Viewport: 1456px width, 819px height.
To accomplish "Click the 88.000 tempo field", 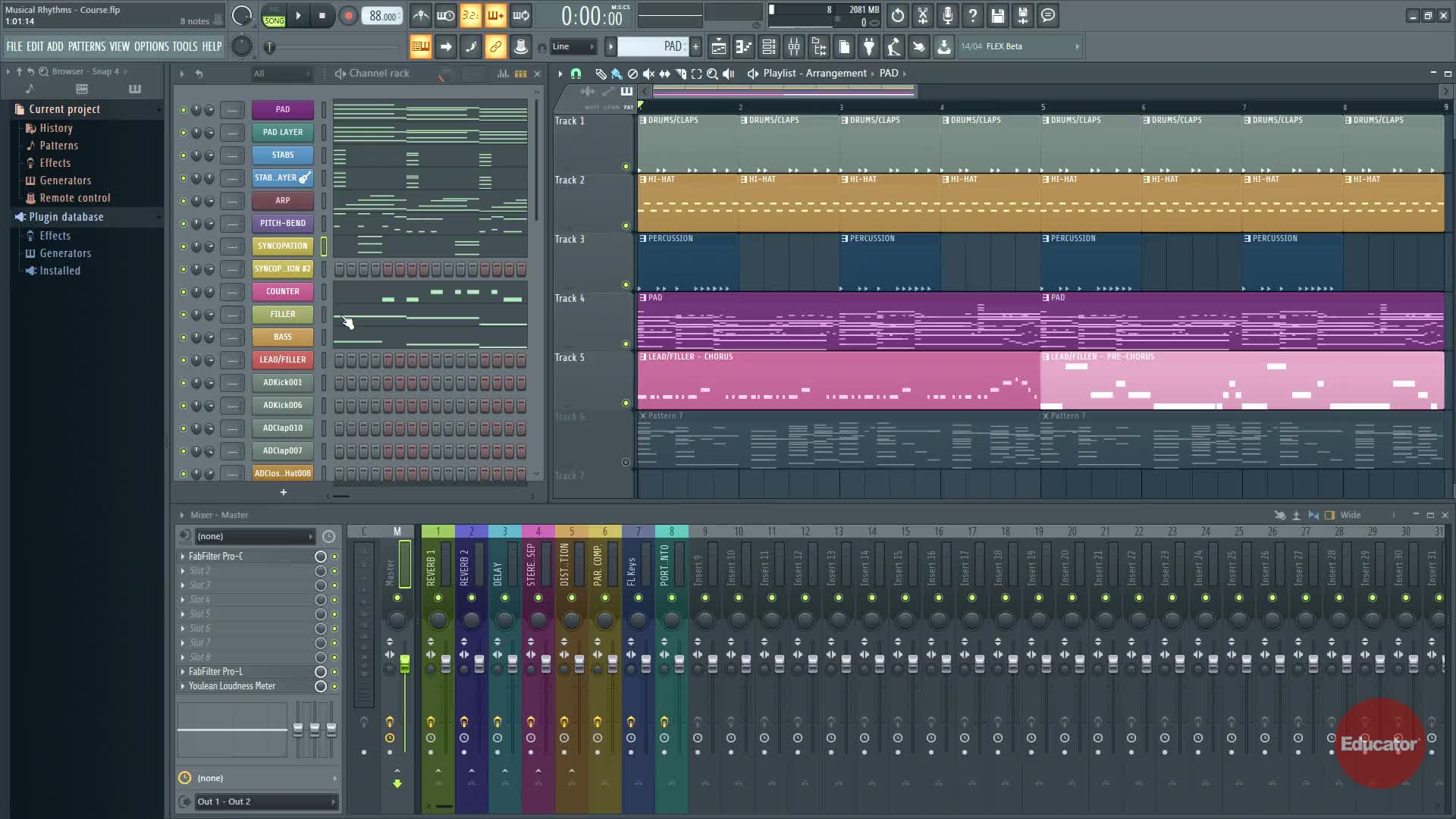I will [382, 16].
